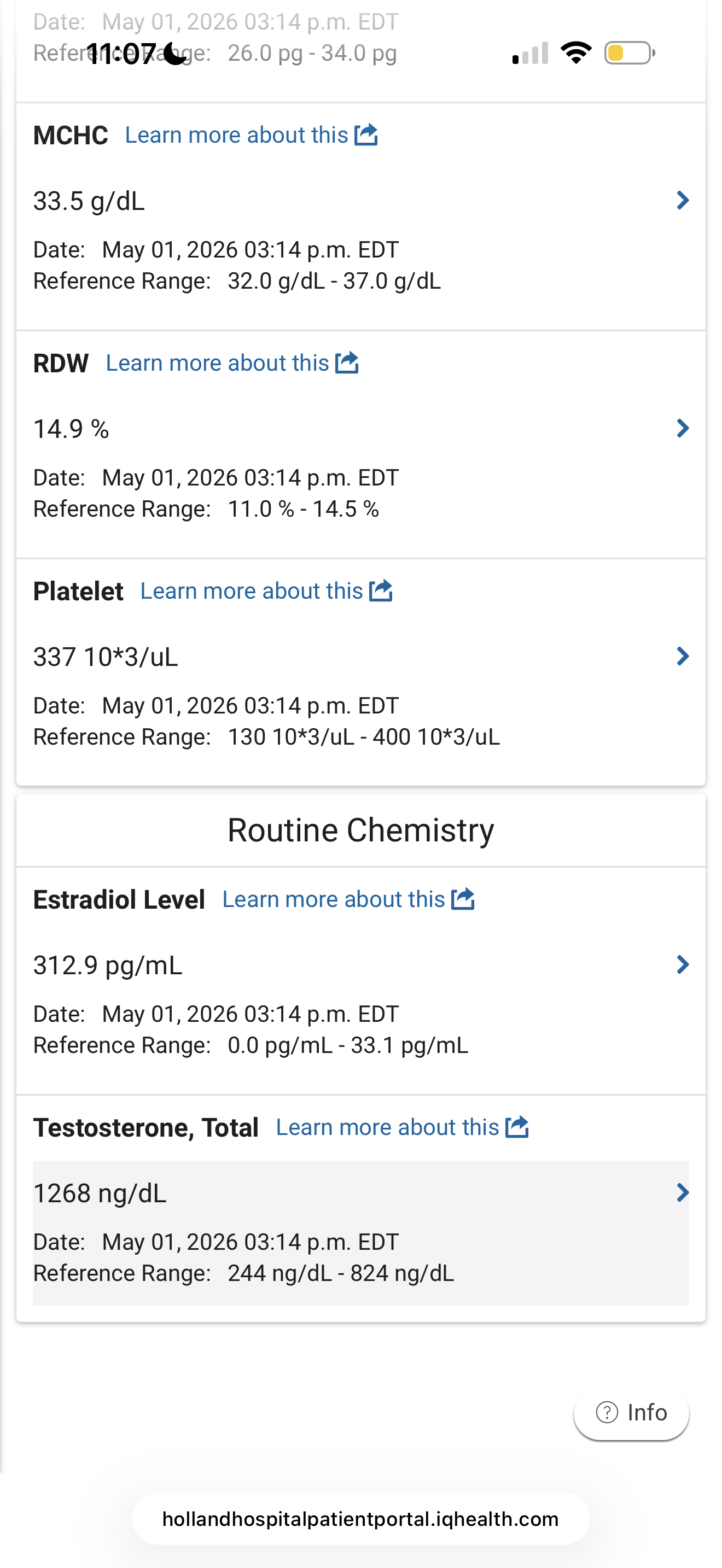Screen dimensions: 722x1568
Task: Tap the Info question mark icon
Action: click(607, 1412)
